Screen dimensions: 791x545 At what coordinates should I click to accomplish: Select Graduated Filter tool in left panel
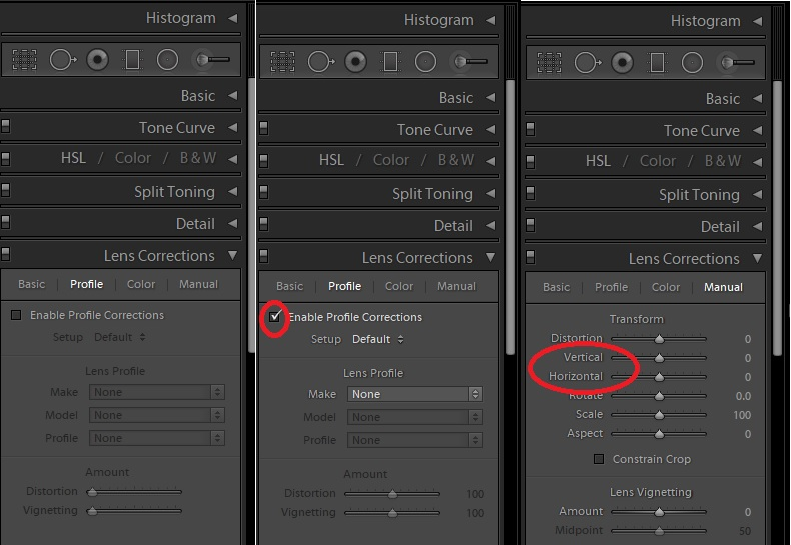click(132, 60)
